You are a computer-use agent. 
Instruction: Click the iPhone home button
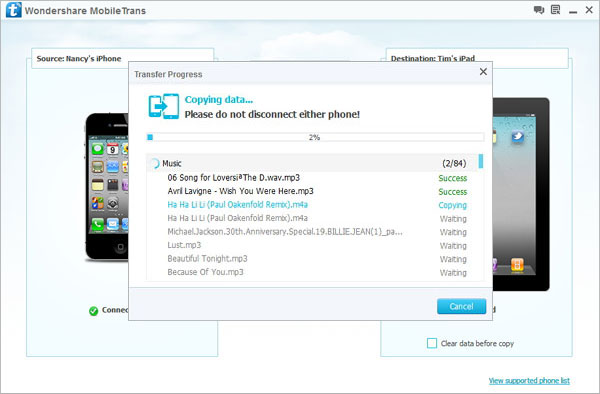(120, 247)
